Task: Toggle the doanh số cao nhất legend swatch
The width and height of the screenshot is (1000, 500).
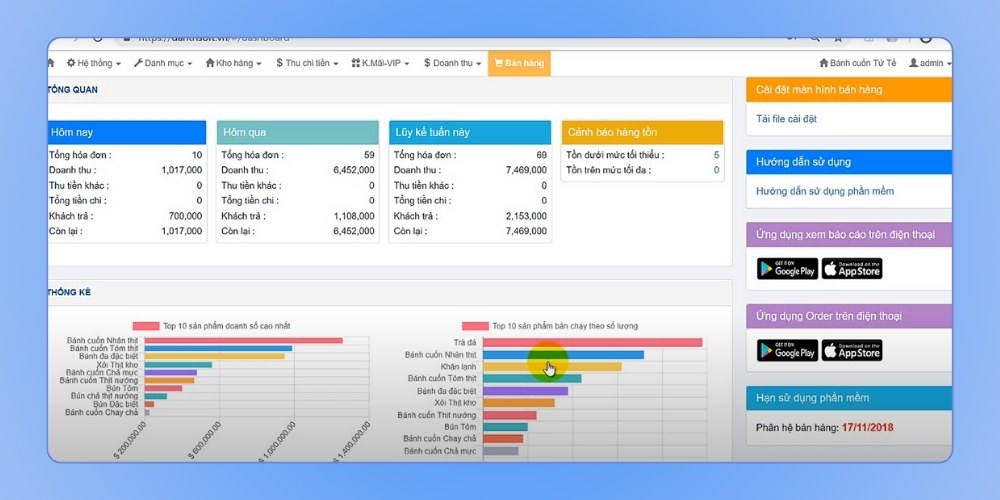Action: click(x=146, y=326)
